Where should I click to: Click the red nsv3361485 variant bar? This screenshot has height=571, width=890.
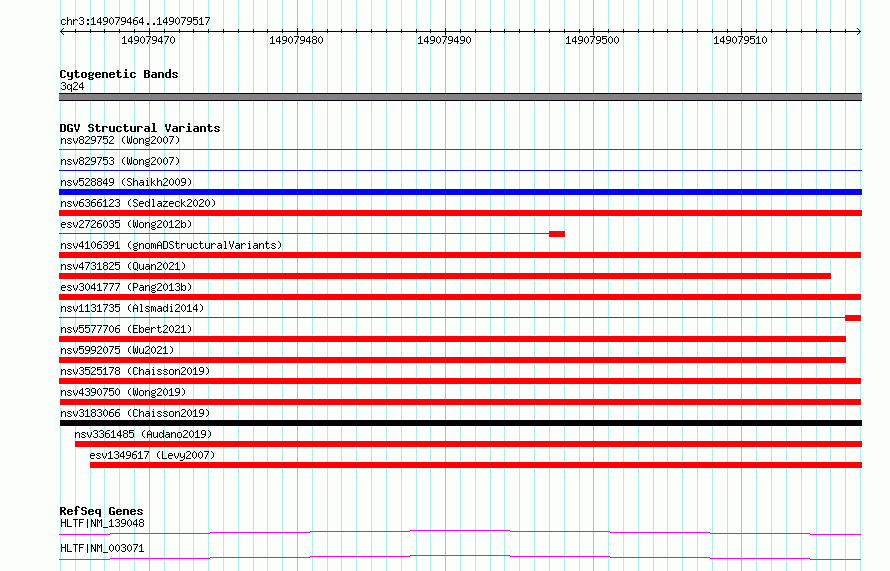pyautogui.click(x=468, y=444)
